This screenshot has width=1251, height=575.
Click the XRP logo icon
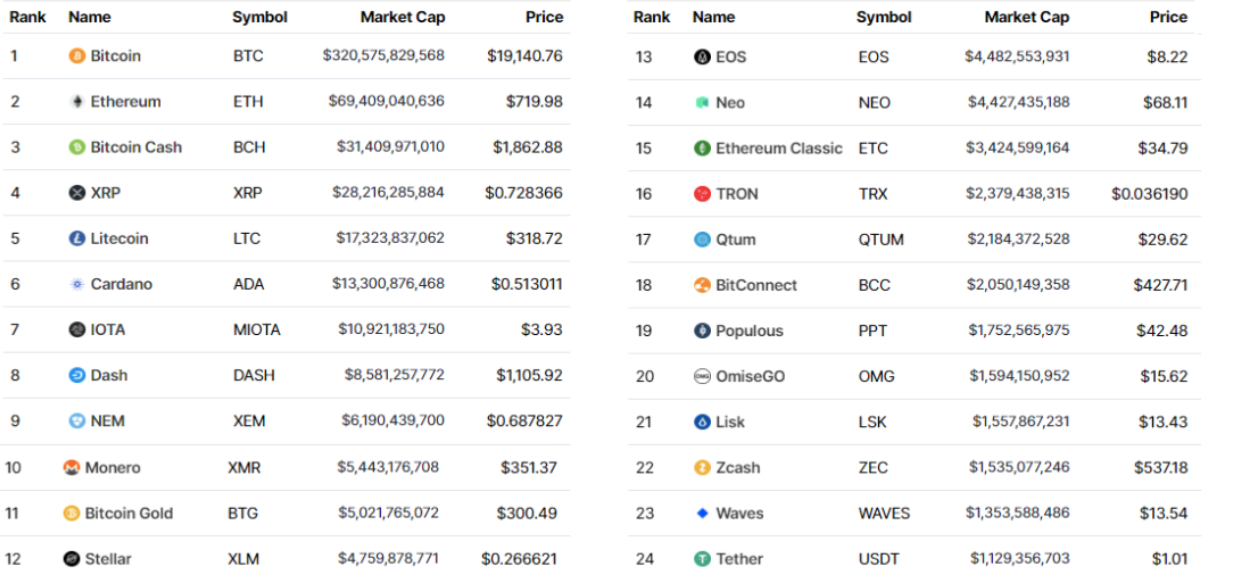pyautogui.click(x=77, y=193)
